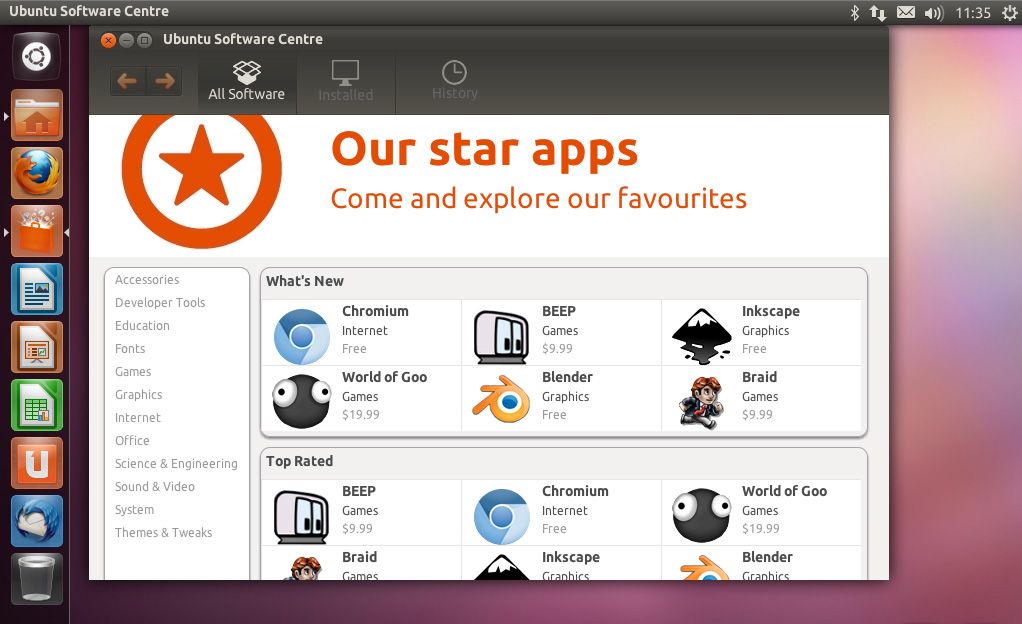Screen dimensions: 1022x624
Task: Click the Blender title in What's New
Action: tap(567, 377)
